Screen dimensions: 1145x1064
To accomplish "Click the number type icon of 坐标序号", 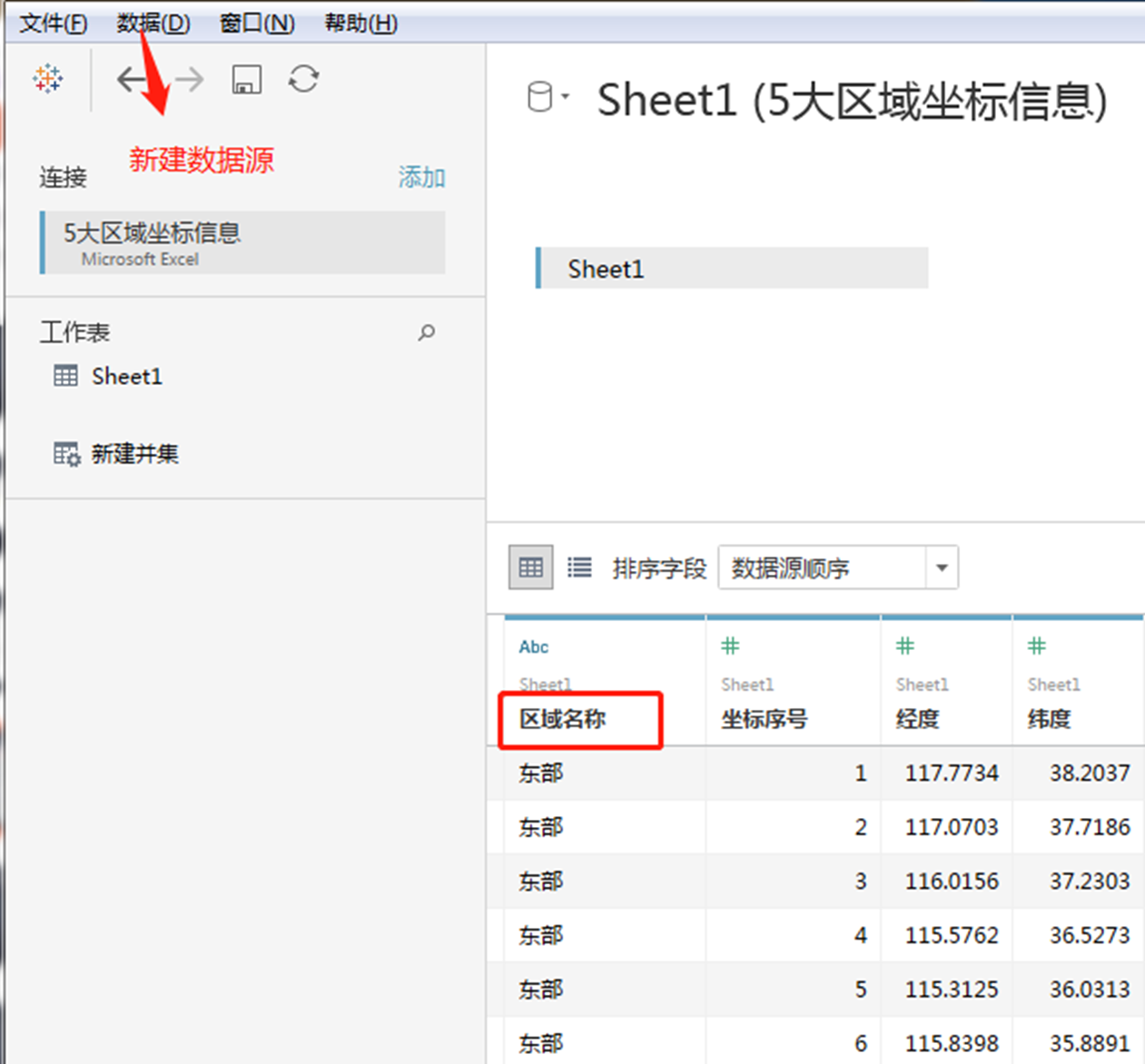I will tap(730, 646).
